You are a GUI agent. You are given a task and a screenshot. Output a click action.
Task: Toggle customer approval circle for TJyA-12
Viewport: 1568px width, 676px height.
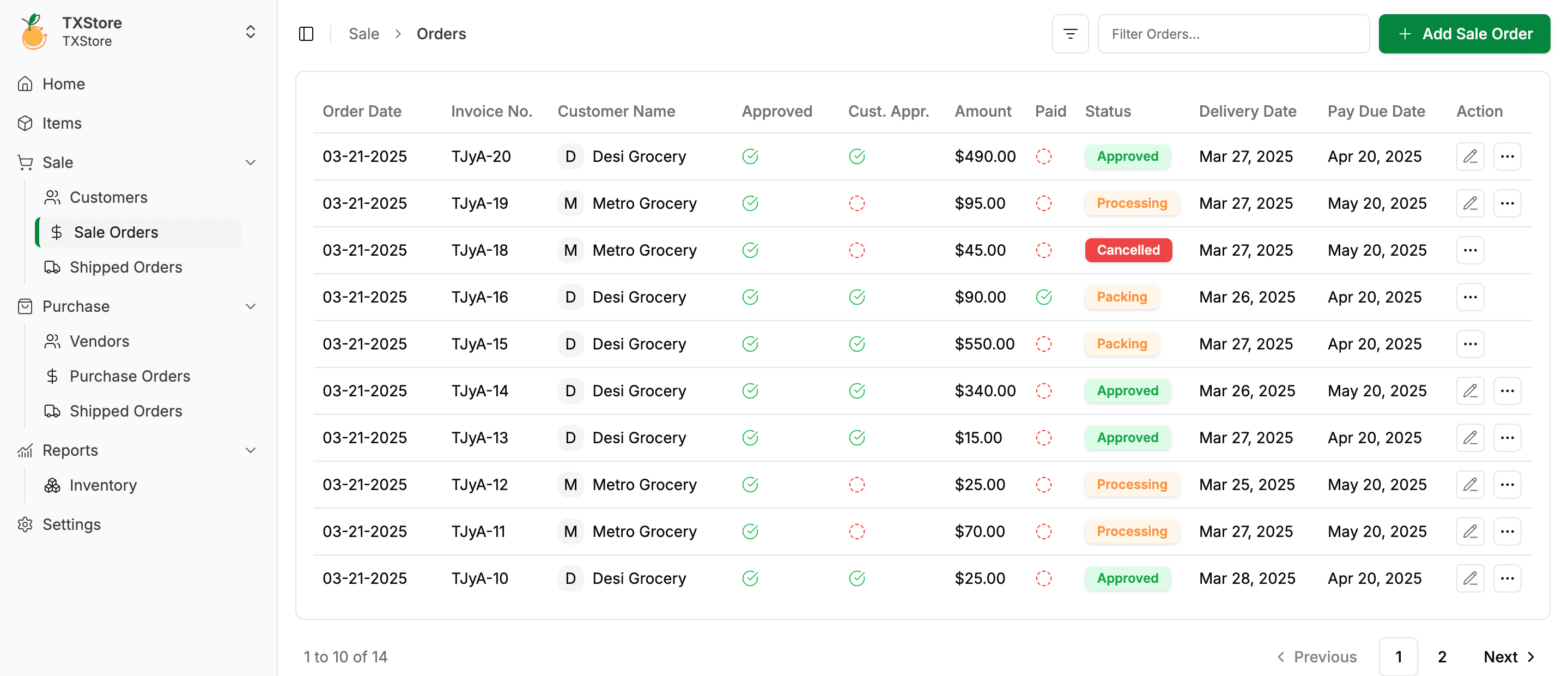(x=856, y=485)
